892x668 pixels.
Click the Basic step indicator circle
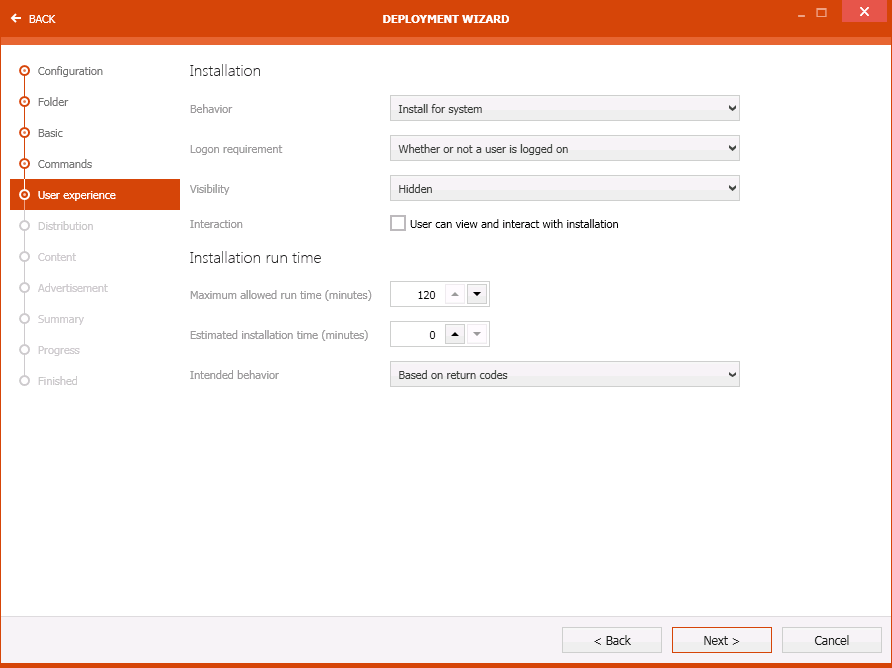click(x=24, y=133)
